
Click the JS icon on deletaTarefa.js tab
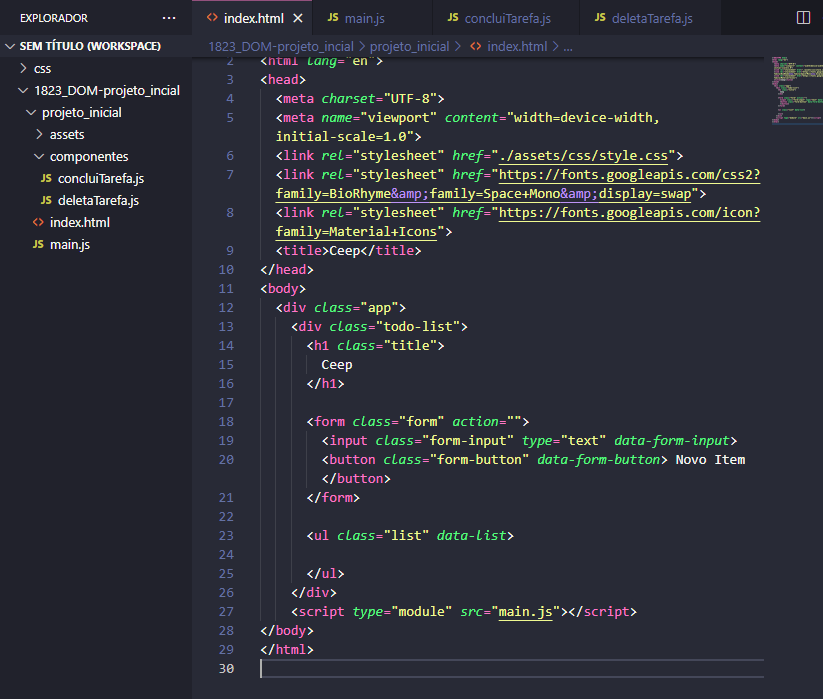[600, 18]
